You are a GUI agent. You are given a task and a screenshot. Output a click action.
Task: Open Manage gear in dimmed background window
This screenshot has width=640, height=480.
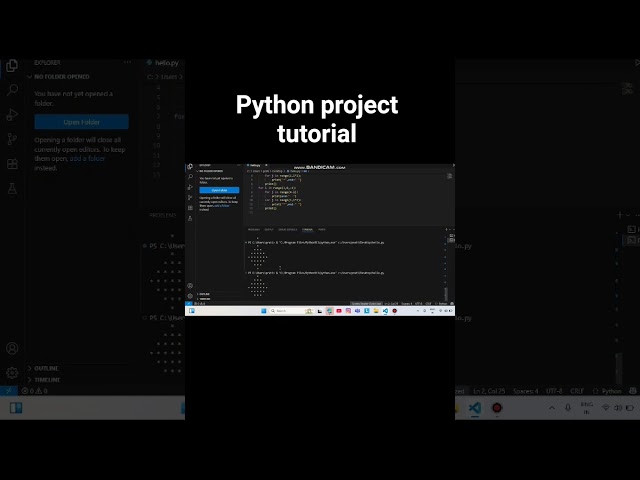point(12,373)
